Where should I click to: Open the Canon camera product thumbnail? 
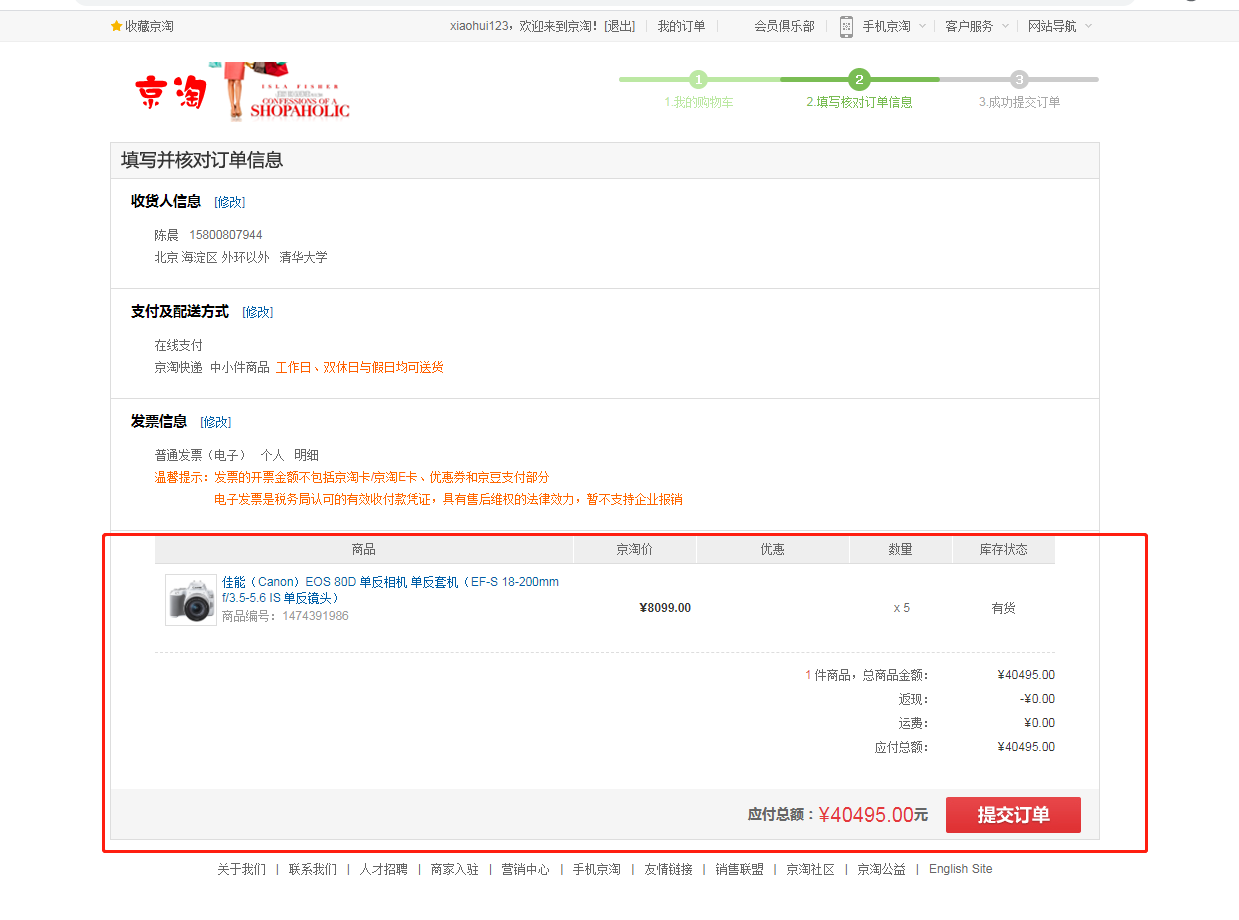pyautogui.click(x=191, y=600)
